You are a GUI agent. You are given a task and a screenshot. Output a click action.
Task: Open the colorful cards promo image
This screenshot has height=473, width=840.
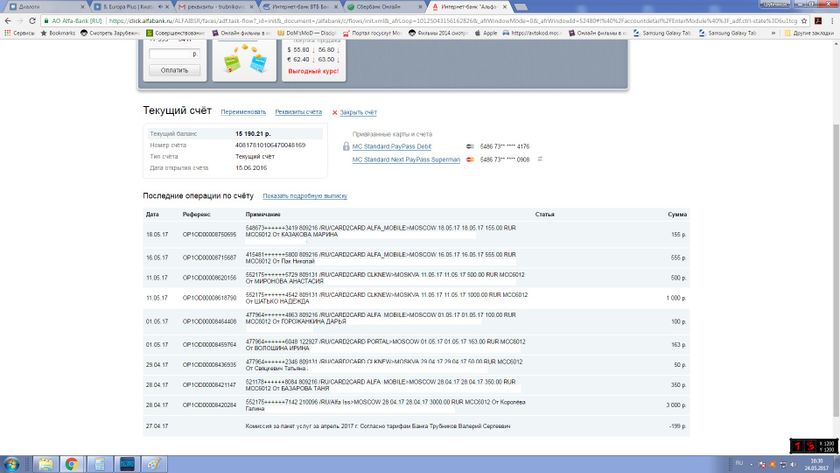[x=246, y=62]
